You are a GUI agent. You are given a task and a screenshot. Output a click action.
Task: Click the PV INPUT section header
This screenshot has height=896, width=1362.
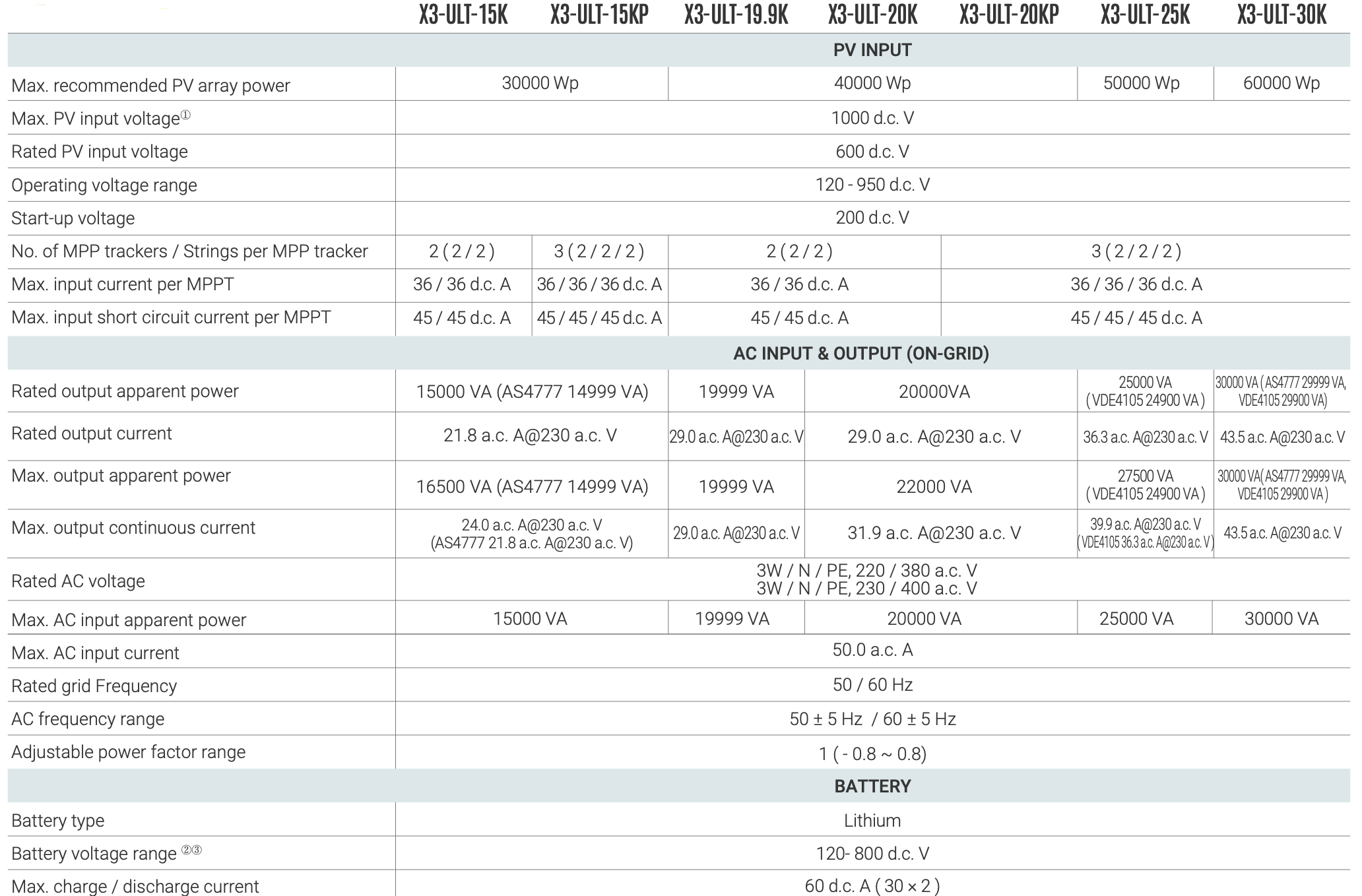[872, 50]
